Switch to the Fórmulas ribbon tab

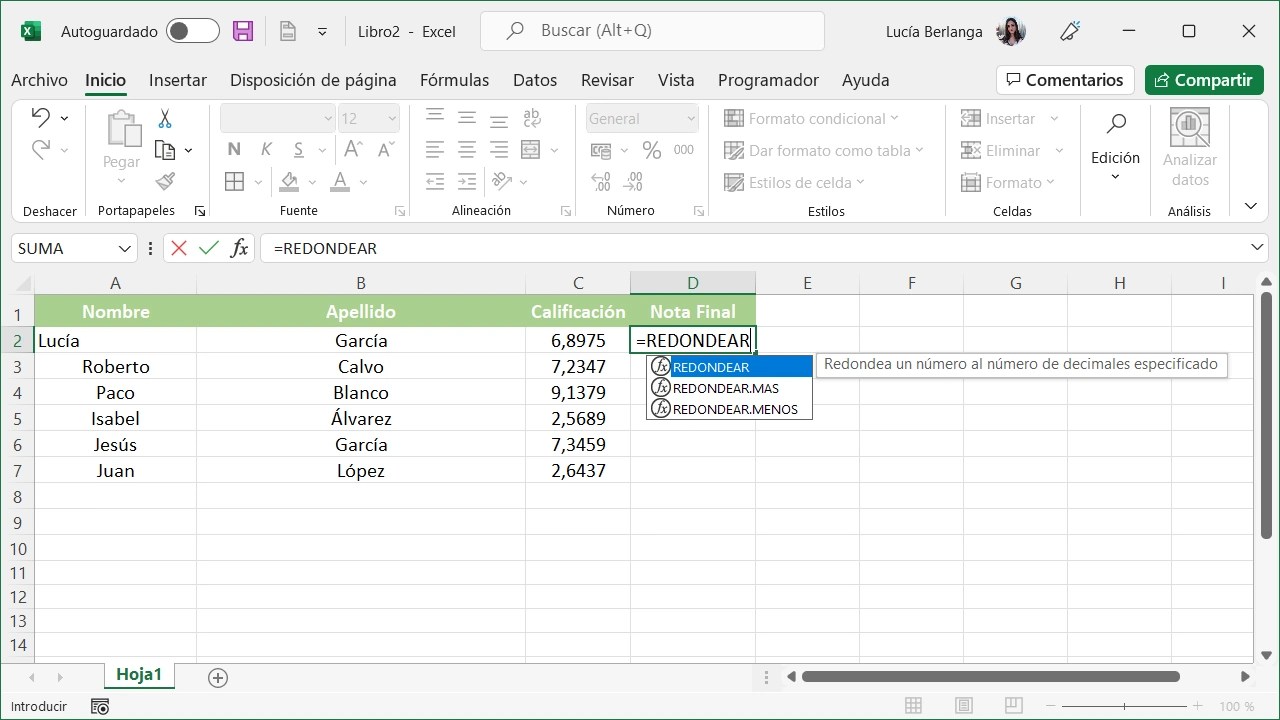tap(454, 80)
